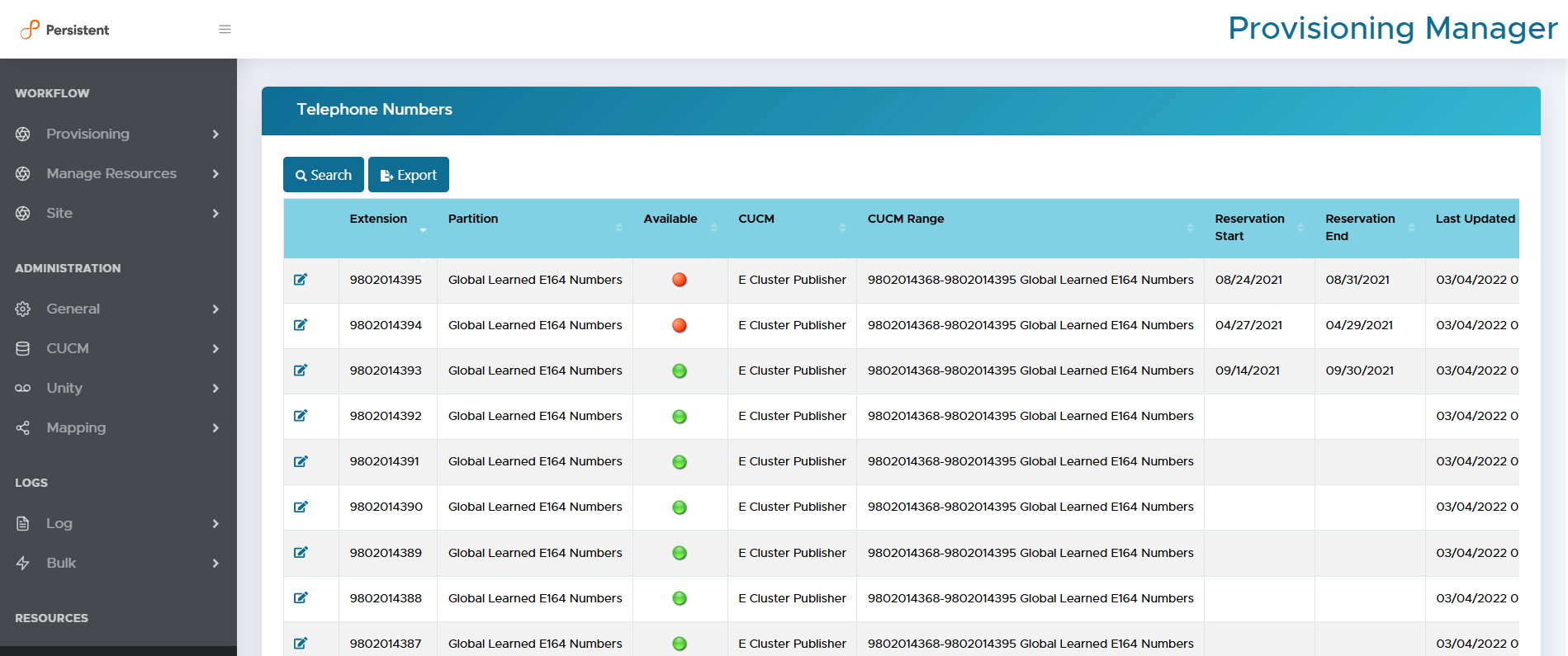1568x656 pixels.
Task: Click partition cell in 9802014389 row
Action: click(535, 553)
